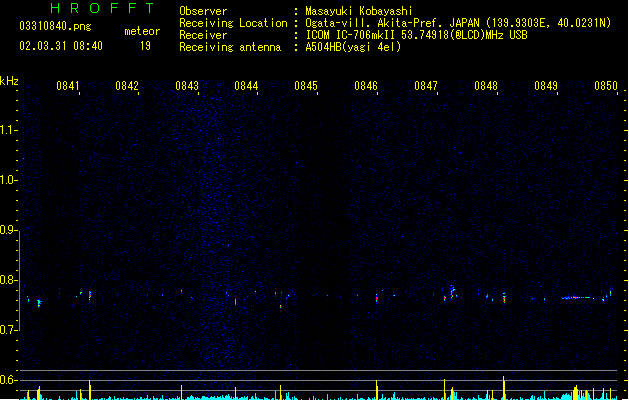The image size is (629, 400).
Task: Click the 0845 time marker
Action: [306, 86]
